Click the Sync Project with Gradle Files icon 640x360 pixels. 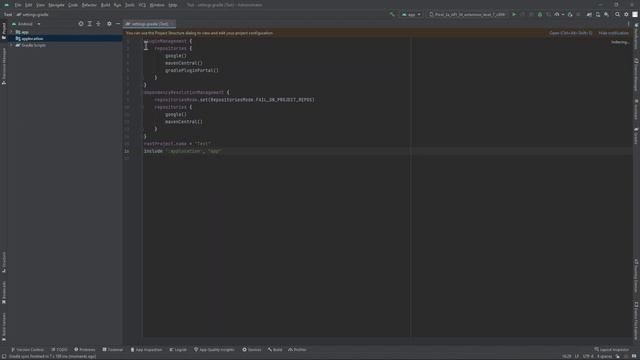click(x=589, y=14)
